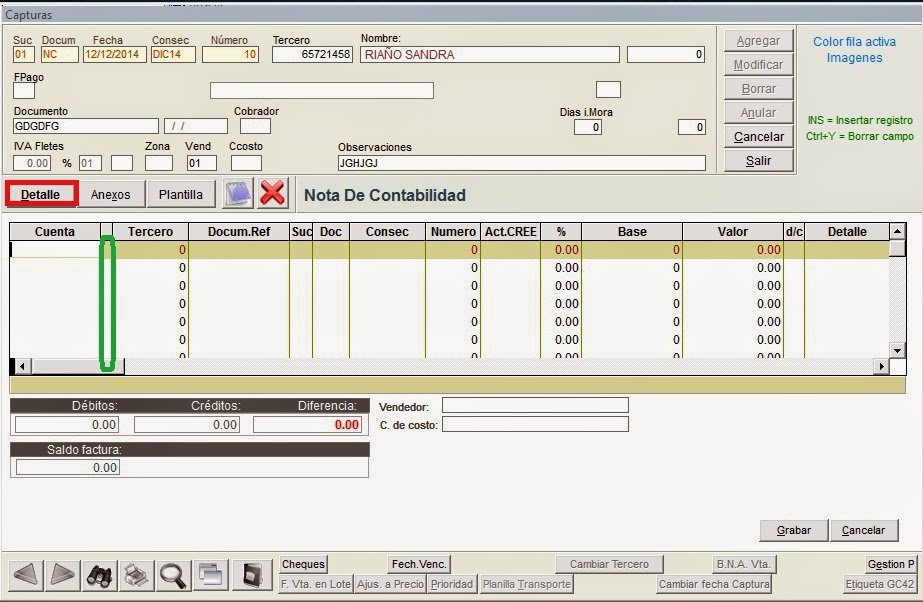Print the capture using the printer icon
The width and height of the screenshot is (923, 602).
click(135, 575)
